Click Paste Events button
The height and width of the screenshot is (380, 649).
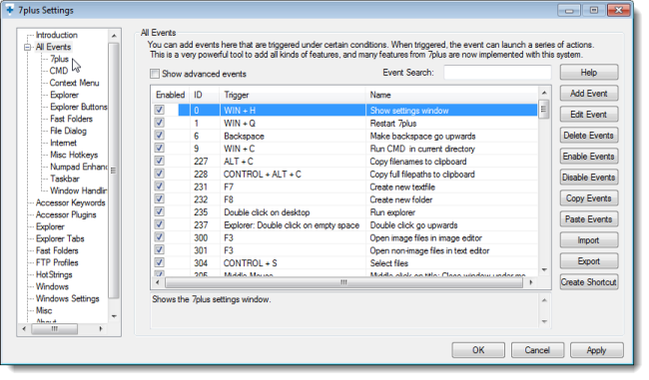tap(589, 219)
